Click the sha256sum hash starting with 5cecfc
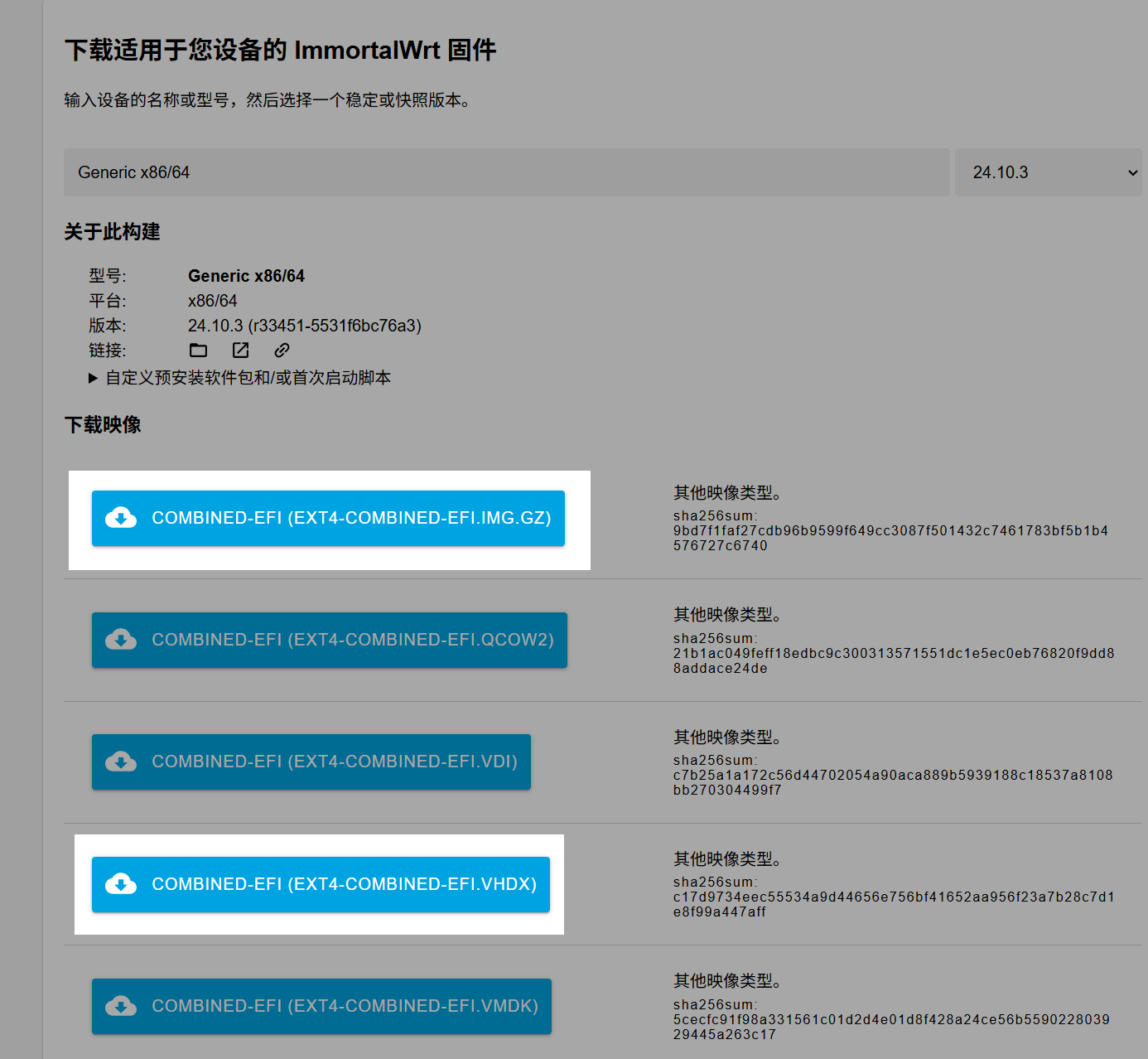 click(890, 1027)
